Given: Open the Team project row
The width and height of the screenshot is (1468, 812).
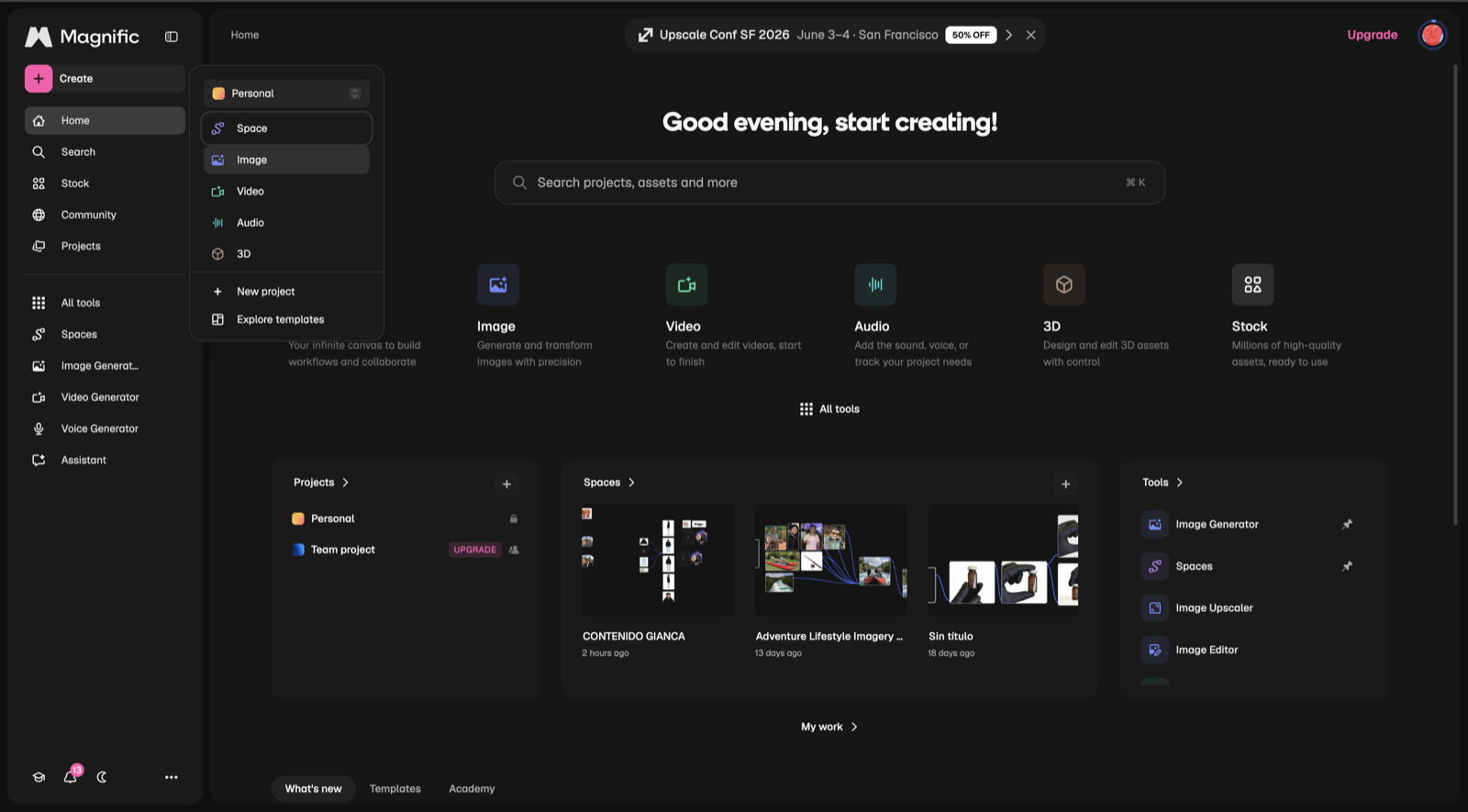Looking at the screenshot, I should [405, 550].
